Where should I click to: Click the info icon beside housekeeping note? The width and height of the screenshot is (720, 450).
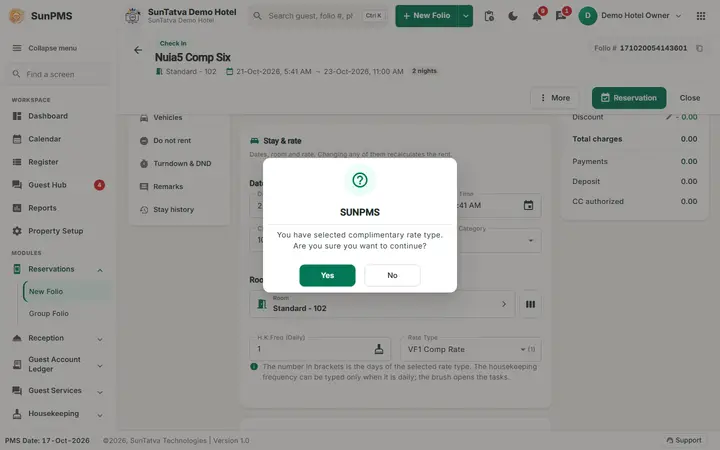[253, 366]
